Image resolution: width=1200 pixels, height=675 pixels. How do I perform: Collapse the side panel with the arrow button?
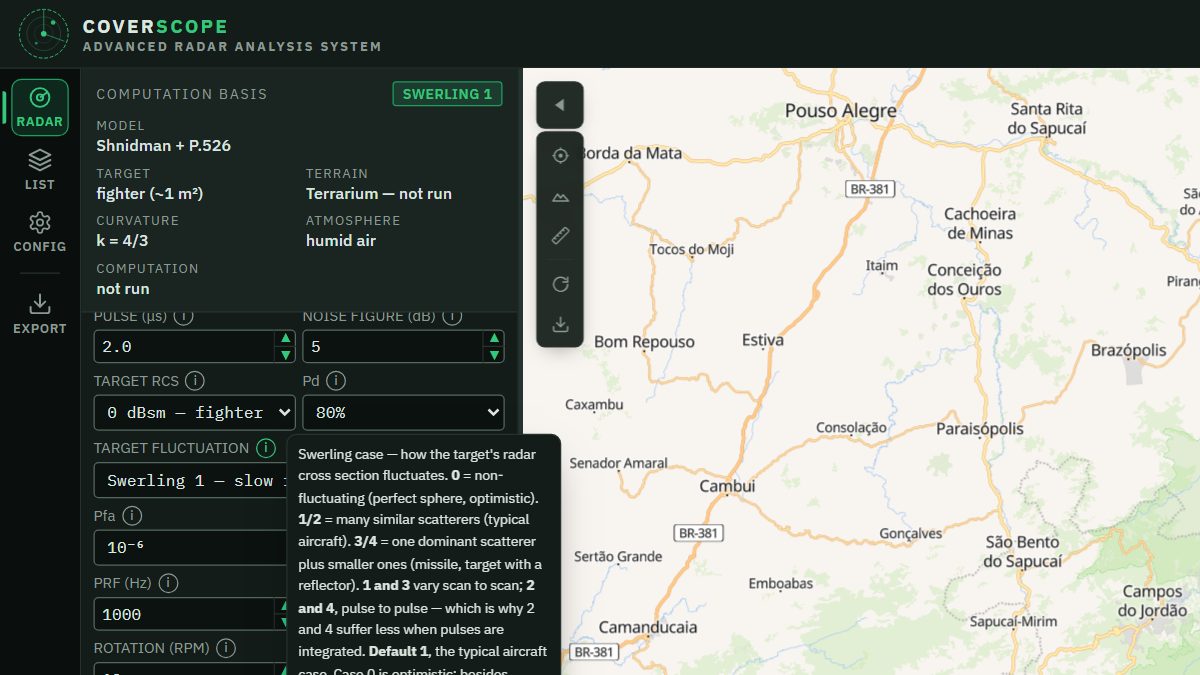[x=560, y=105]
